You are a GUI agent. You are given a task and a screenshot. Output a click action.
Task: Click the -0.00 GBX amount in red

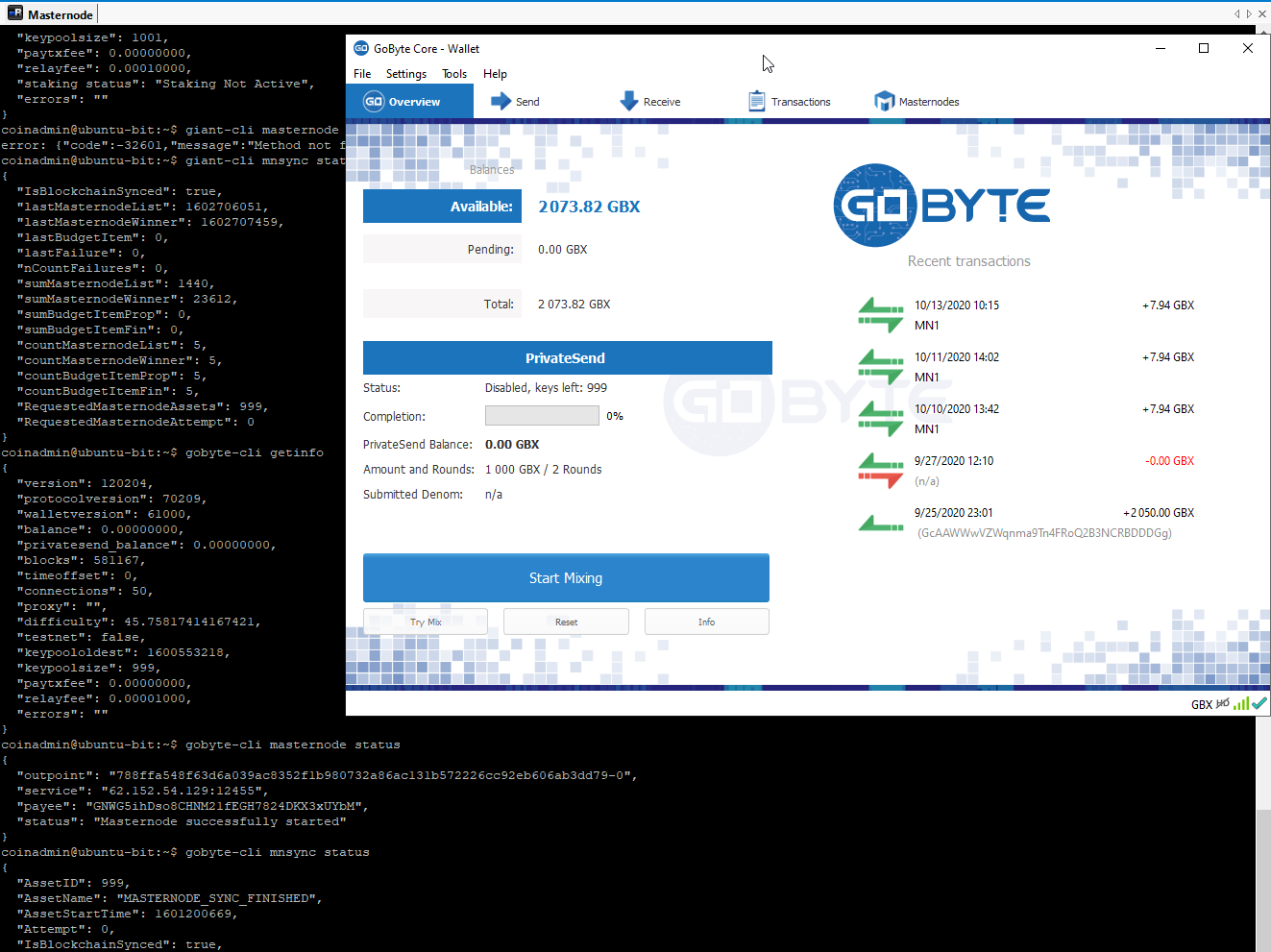tap(1170, 461)
